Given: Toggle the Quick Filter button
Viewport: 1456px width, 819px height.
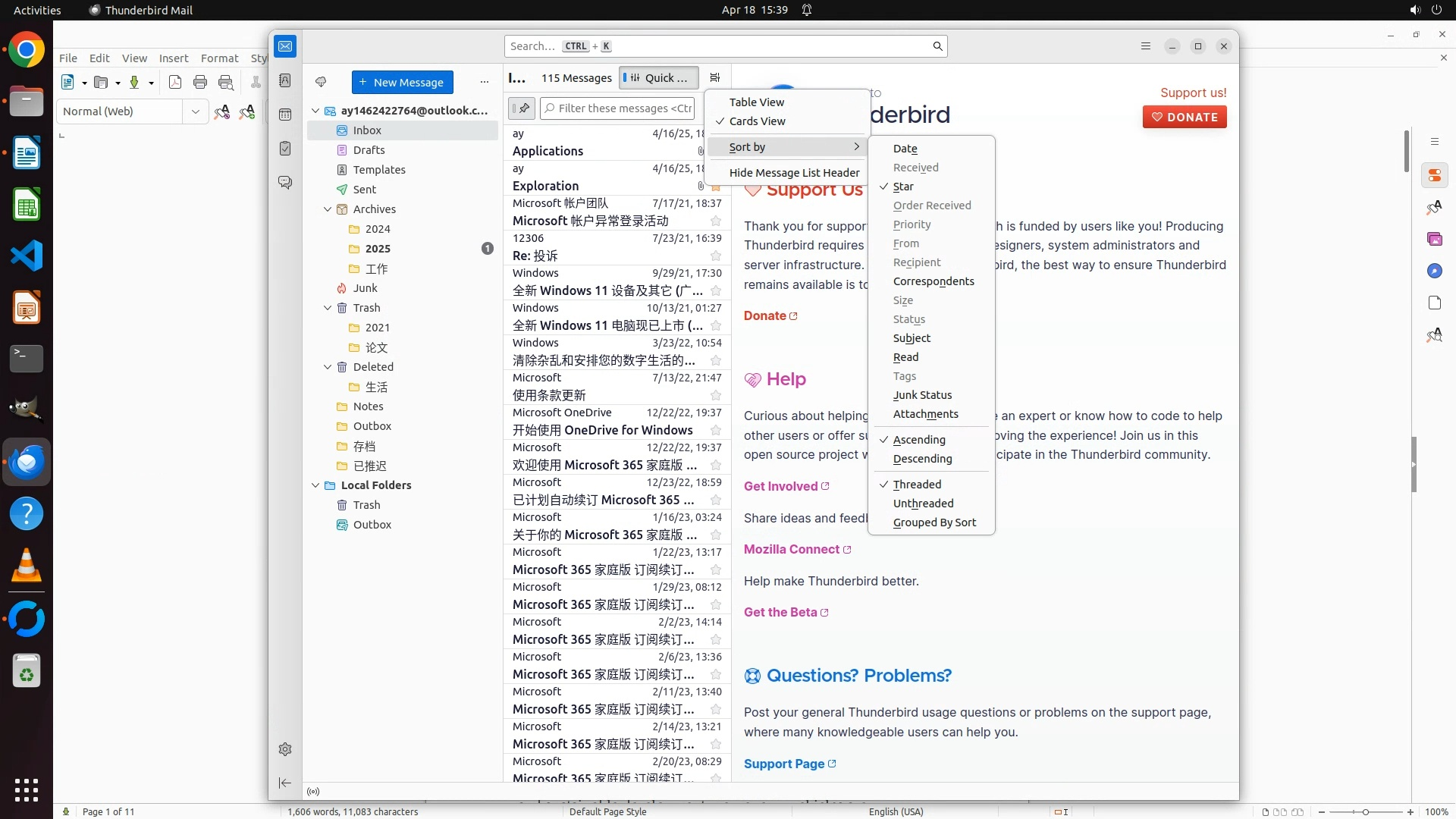Looking at the screenshot, I should (x=658, y=77).
